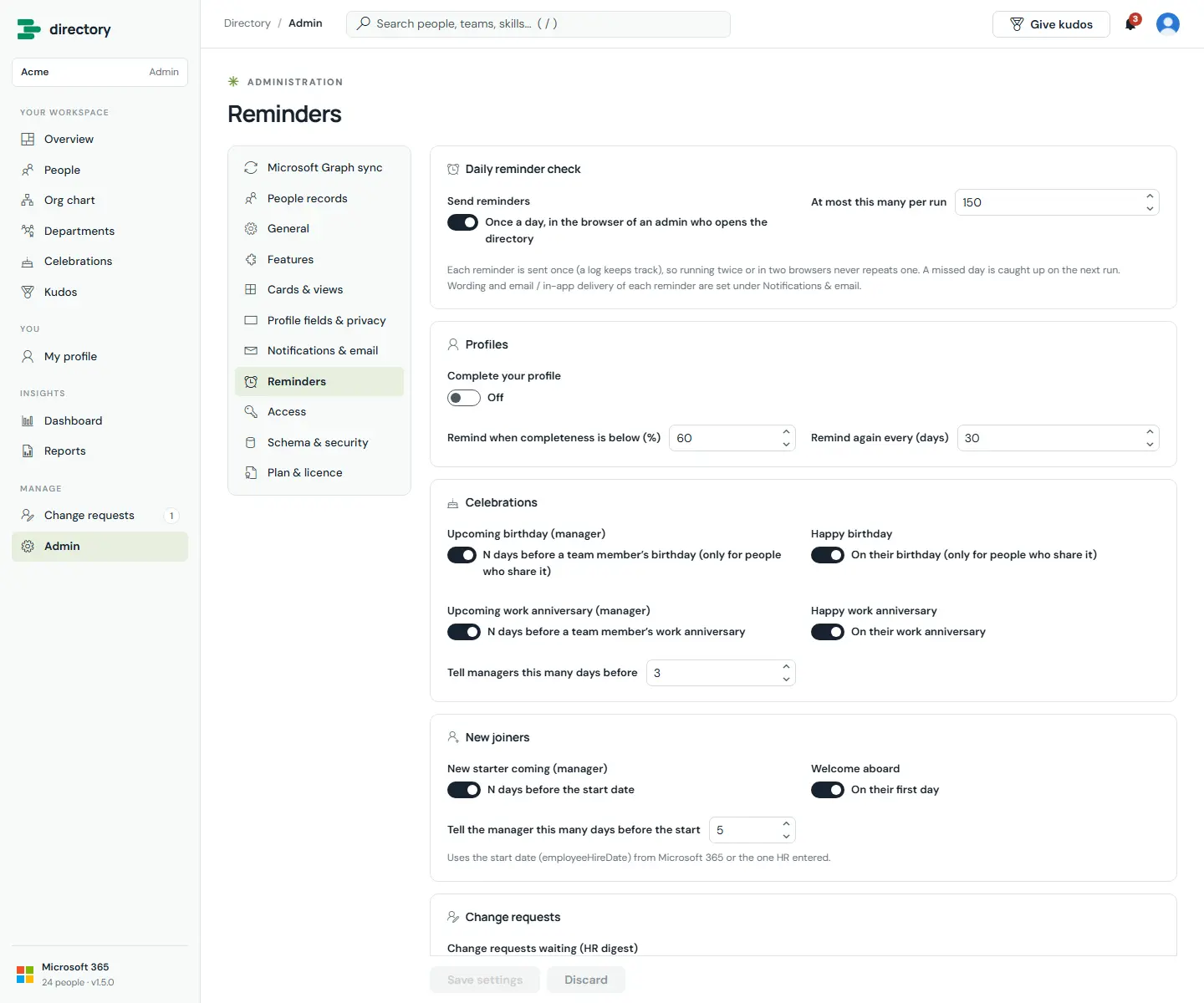1204x1003 pixels.
Task: Click the Access key icon
Action: click(x=251, y=412)
